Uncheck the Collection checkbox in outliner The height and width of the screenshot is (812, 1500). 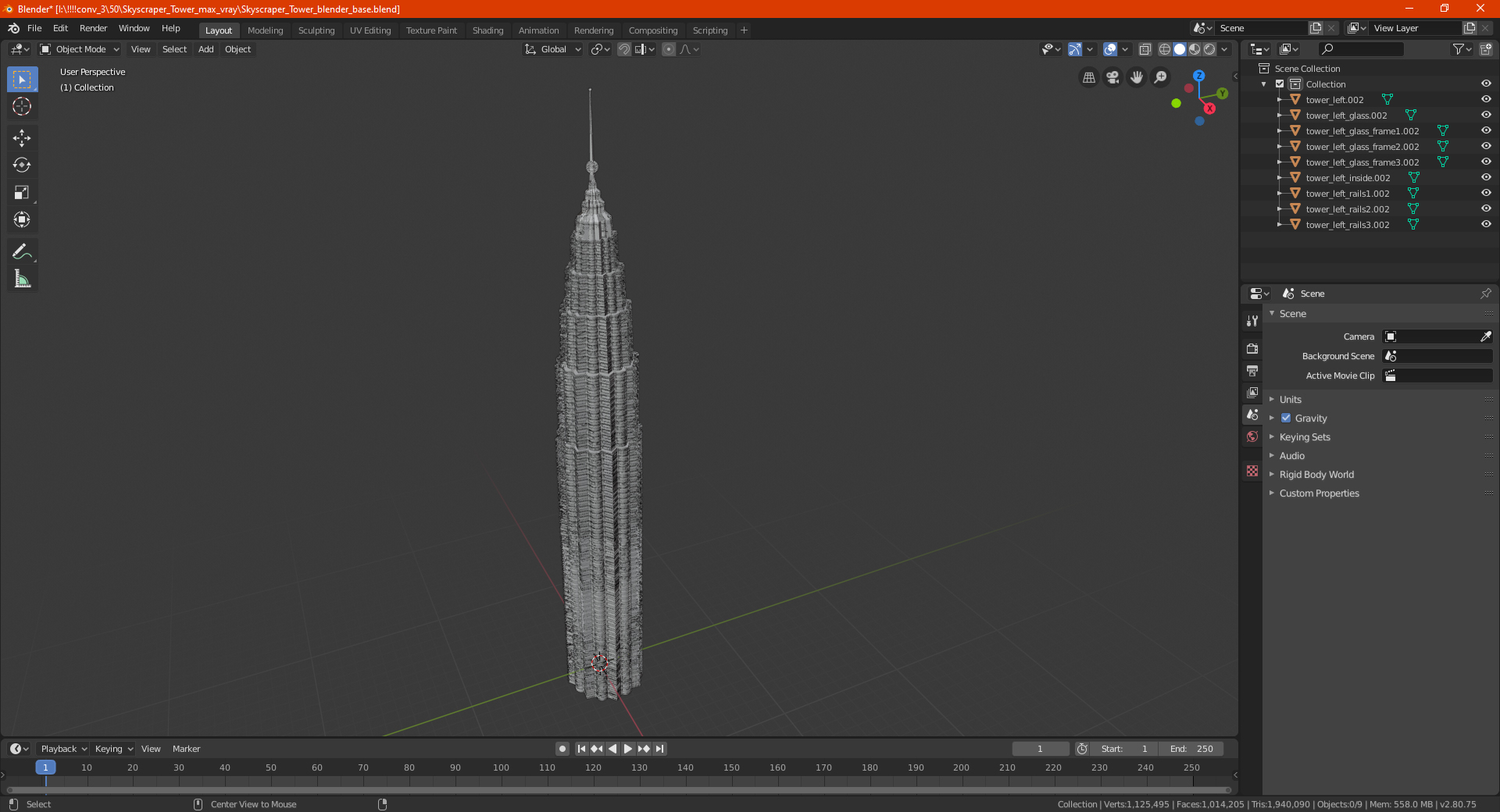click(1280, 84)
